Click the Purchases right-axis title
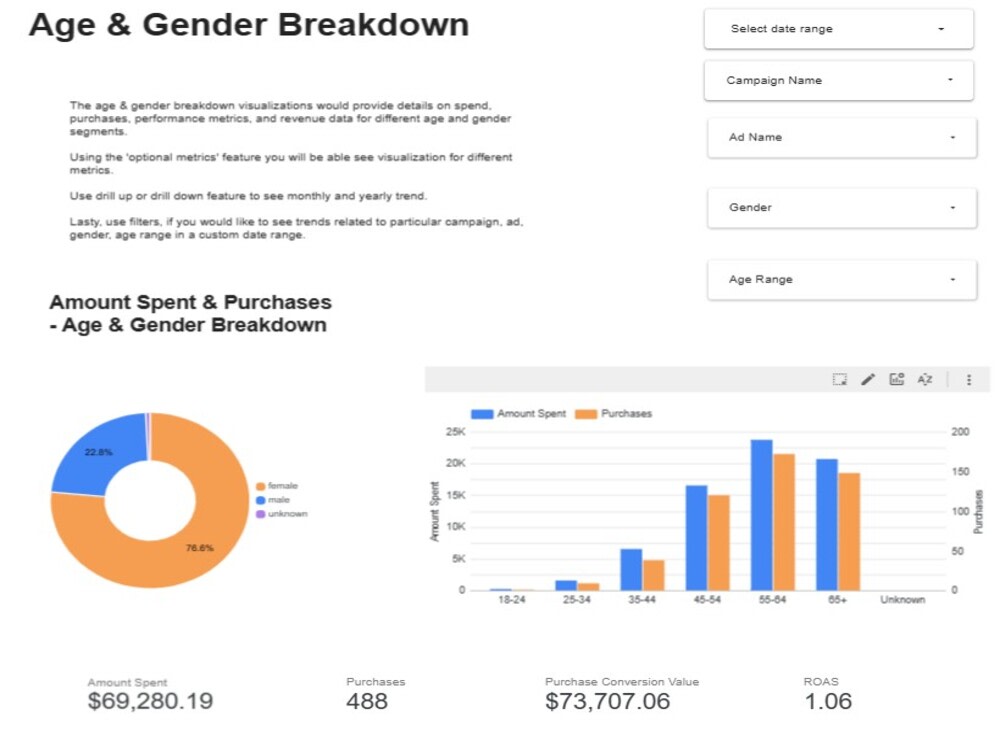Image resolution: width=1000 pixels, height=750 pixels. point(978,511)
